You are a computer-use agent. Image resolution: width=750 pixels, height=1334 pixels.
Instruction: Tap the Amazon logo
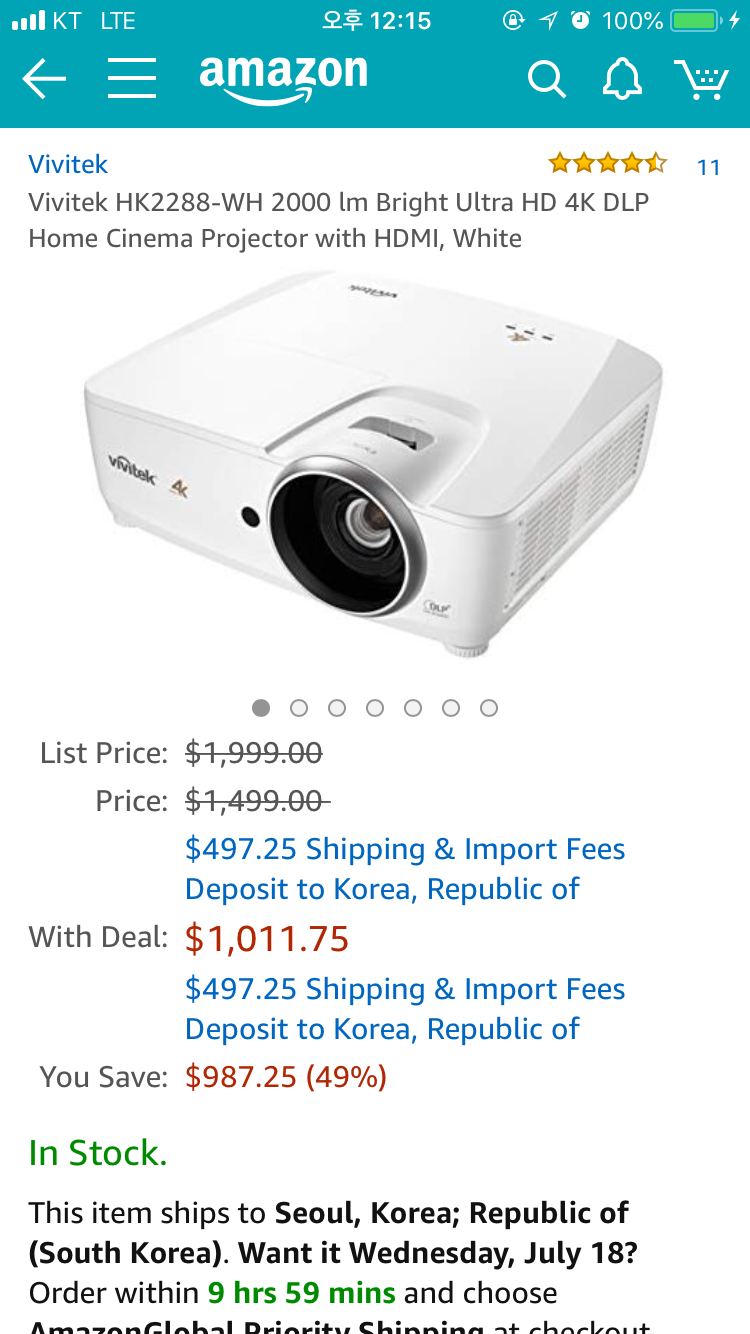pos(284,79)
